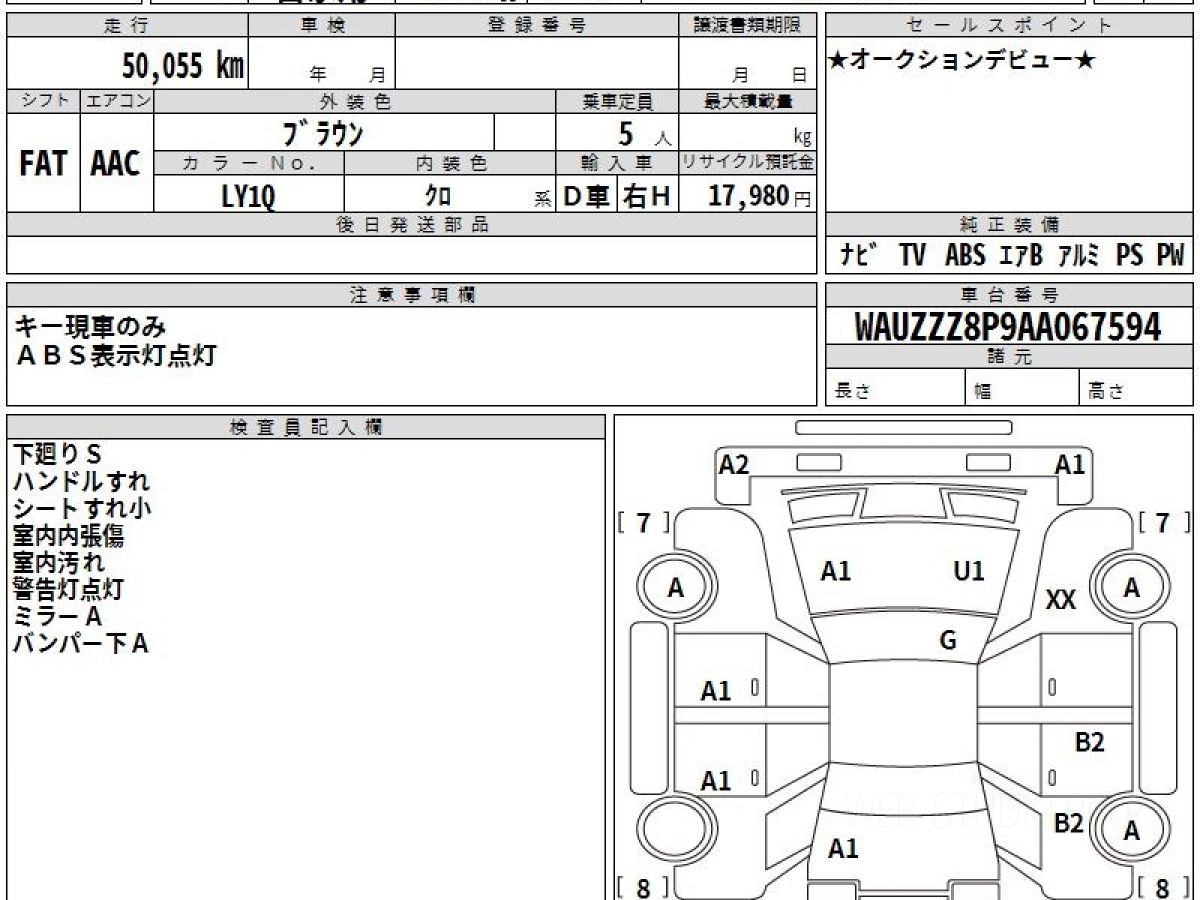Image resolution: width=1200 pixels, height=900 pixels.
Task: Click the 注意事項欄 header
Action: tap(412, 294)
